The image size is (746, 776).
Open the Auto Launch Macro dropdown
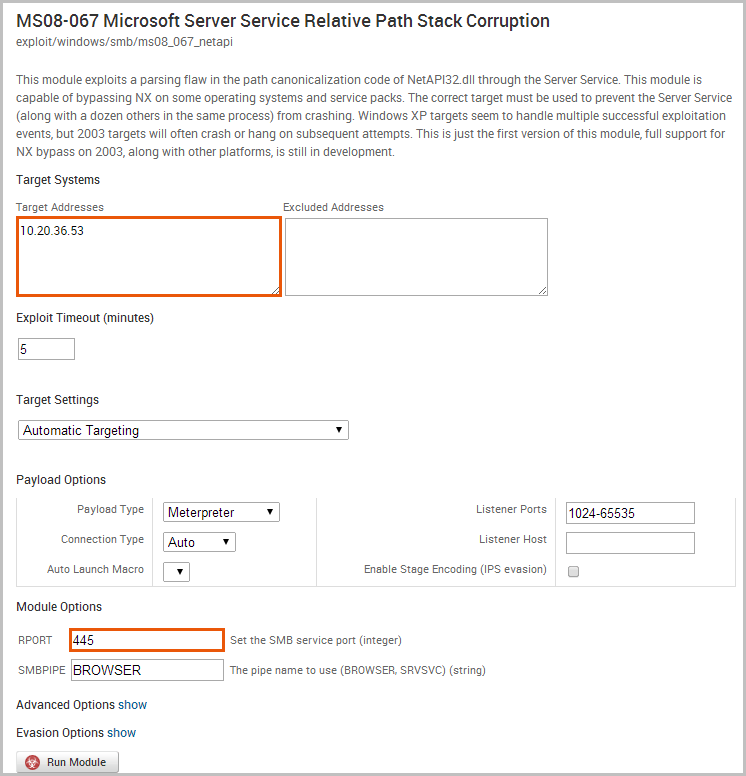(x=176, y=571)
